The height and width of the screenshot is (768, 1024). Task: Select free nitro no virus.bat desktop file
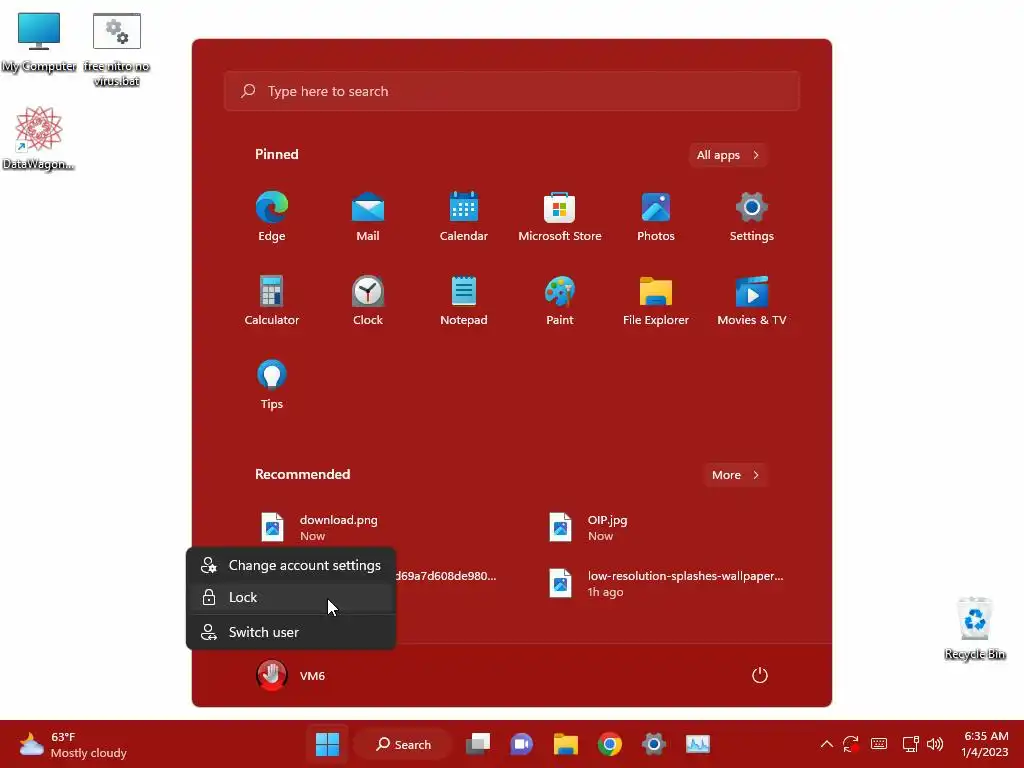(x=116, y=50)
